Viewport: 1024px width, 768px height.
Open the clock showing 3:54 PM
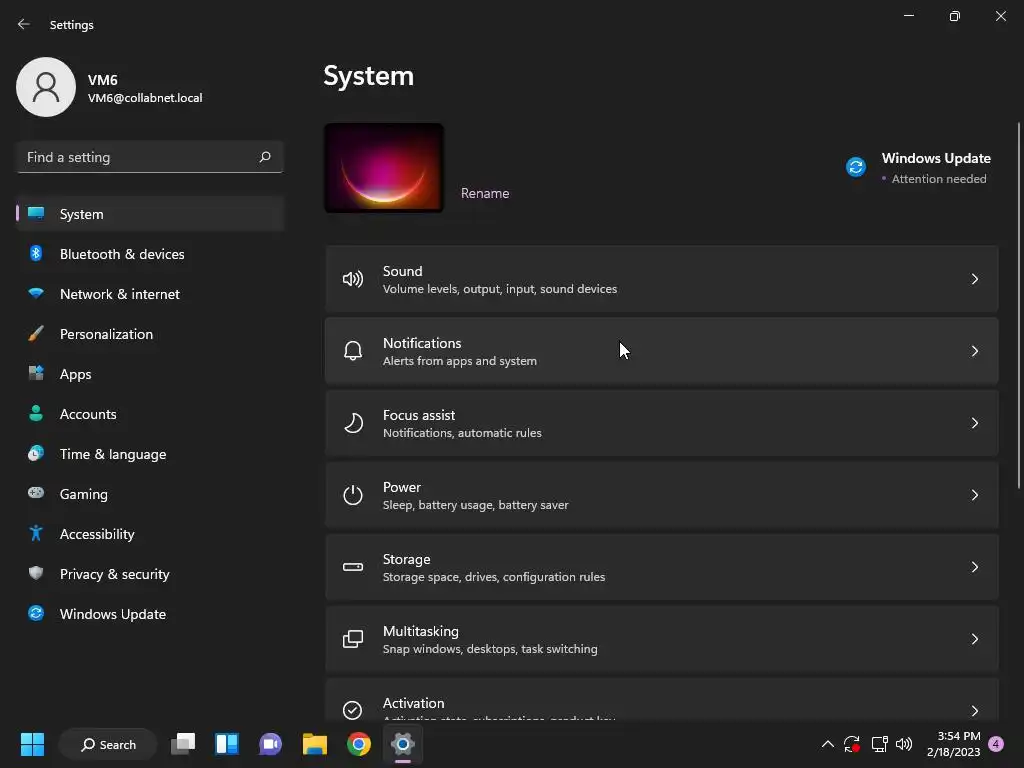953,744
